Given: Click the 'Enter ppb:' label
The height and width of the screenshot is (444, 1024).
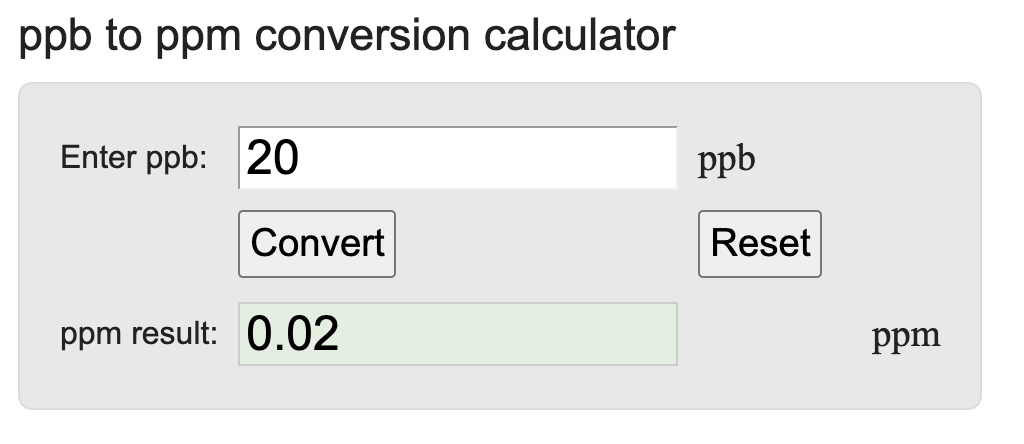Looking at the screenshot, I should tap(134, 158).
